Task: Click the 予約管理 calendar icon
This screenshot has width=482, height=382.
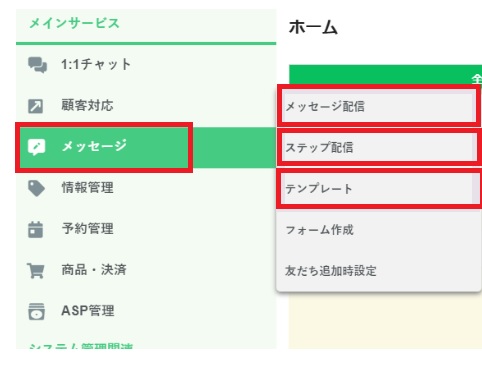Action: (x=35, y=229)
